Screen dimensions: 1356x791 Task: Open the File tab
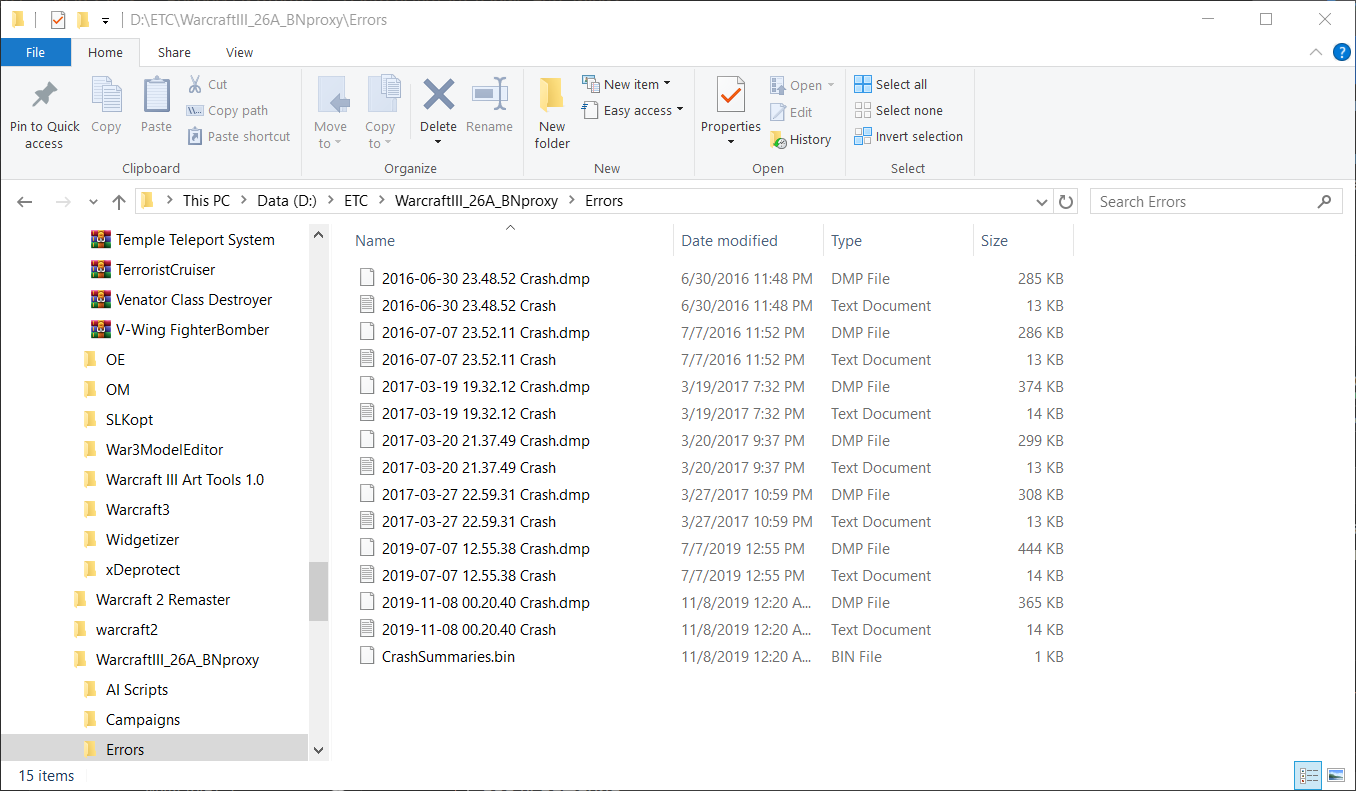pyautogui.click(x=36, y=53)
